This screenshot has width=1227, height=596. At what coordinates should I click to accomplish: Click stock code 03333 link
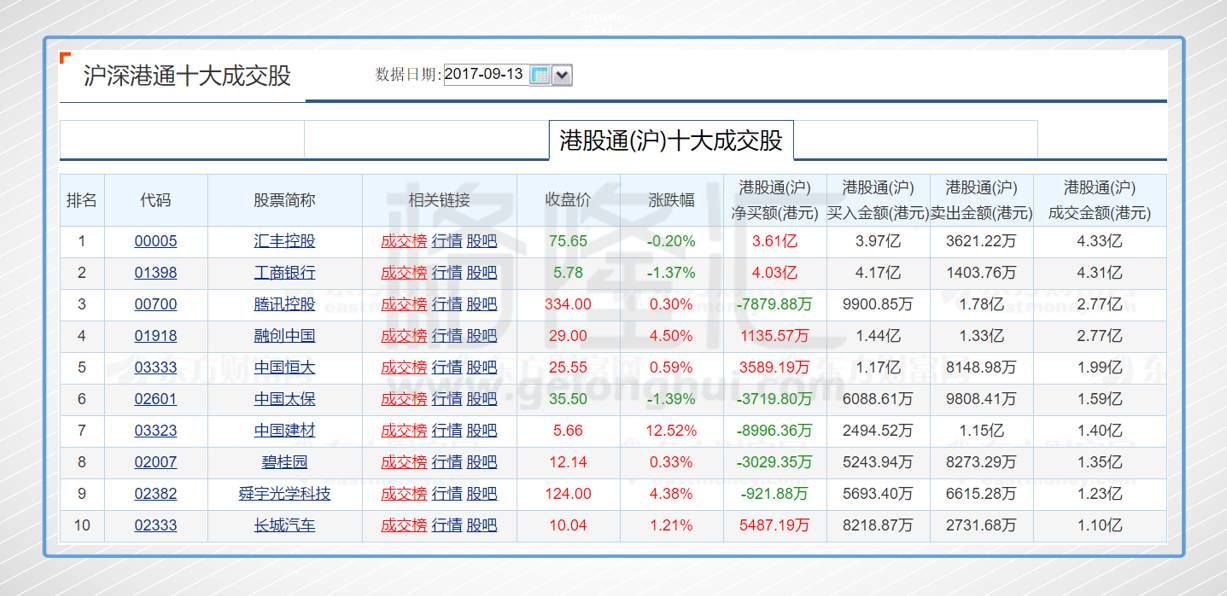[x=155, y=367]
